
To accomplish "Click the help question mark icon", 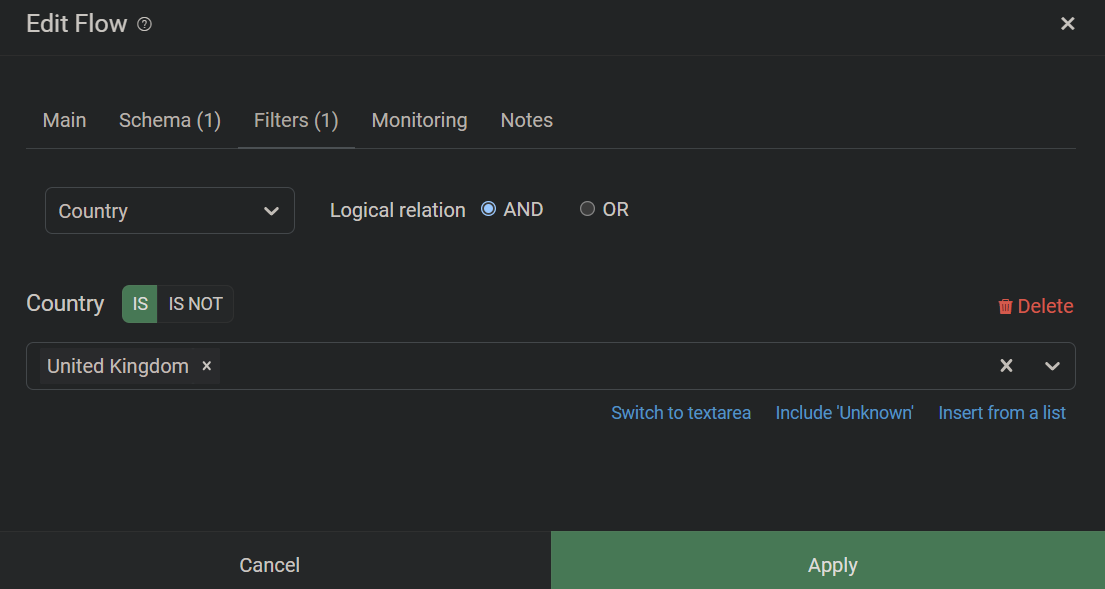I will [x=144, y=24].
